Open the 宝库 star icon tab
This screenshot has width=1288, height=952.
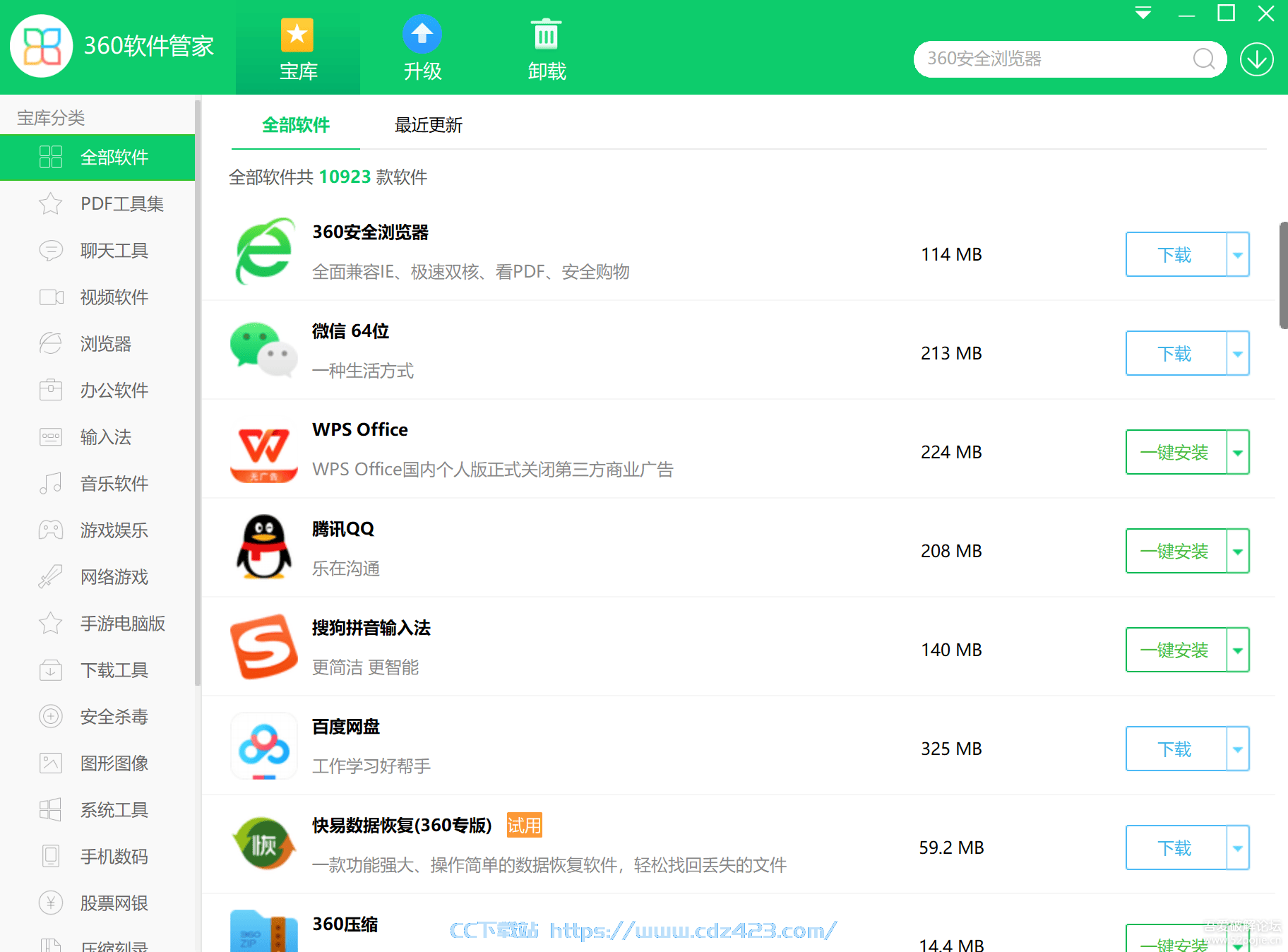click(x=297, y=35)
